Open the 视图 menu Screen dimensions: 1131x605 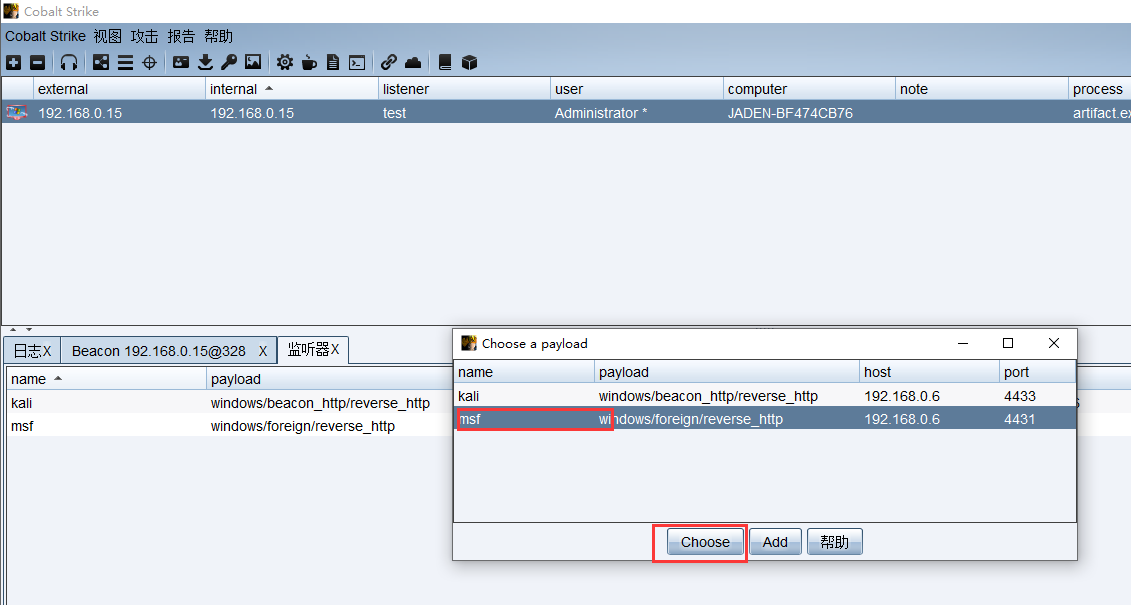(x=108, y=36)
